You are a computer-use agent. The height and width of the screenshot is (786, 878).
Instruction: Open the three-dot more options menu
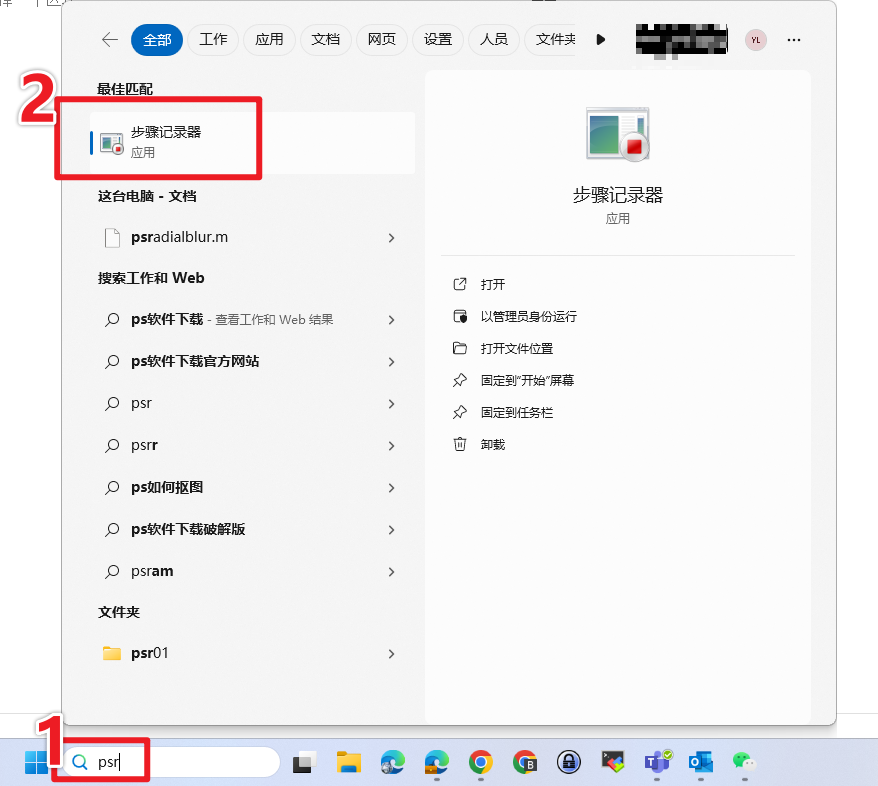tap(794, 40)
